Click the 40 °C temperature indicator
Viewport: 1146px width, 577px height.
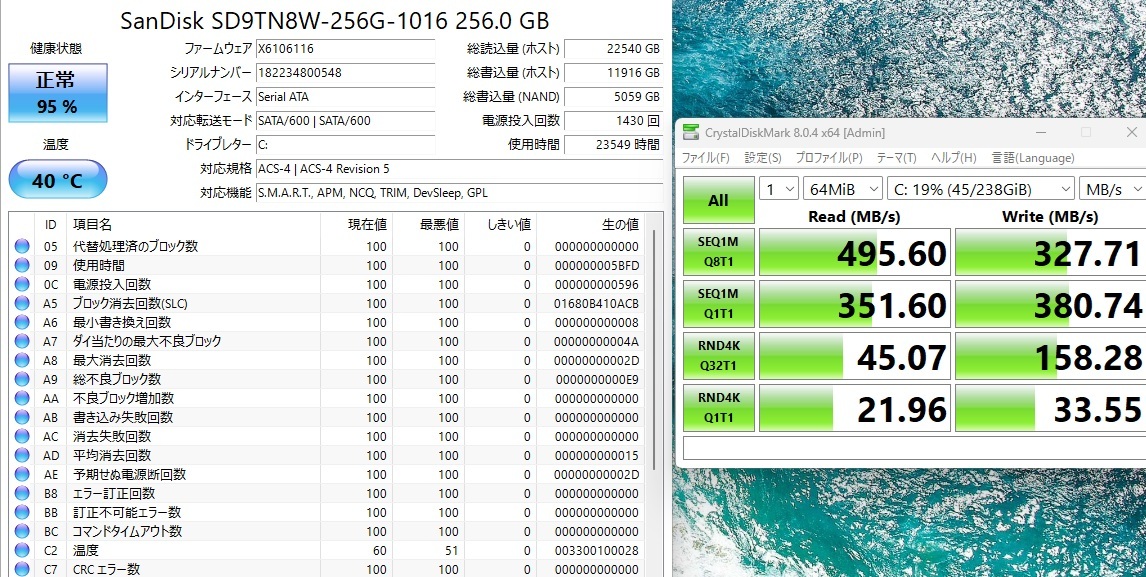click(x=58, y=179)
